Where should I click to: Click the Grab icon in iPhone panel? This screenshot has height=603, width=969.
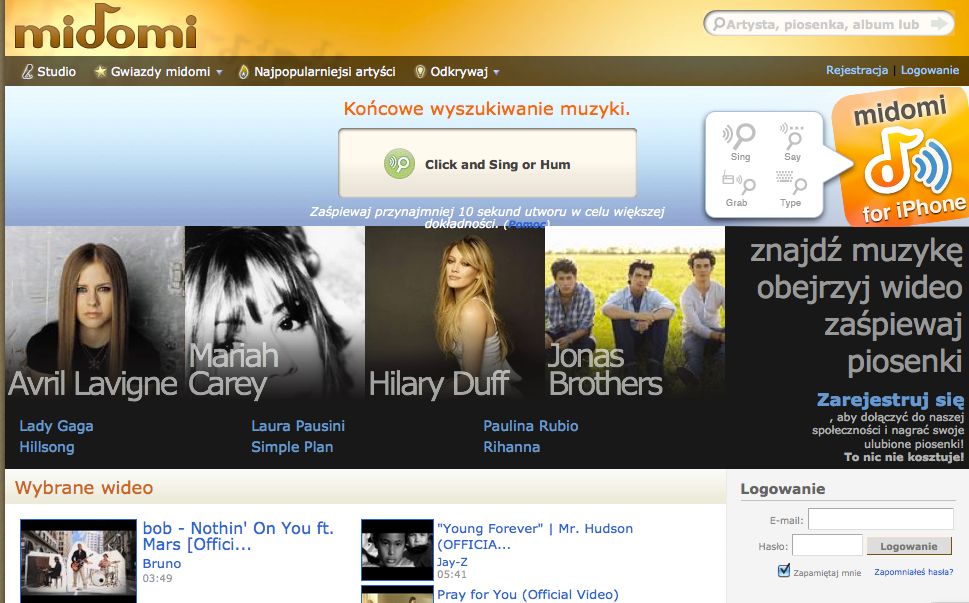point(738,183)
